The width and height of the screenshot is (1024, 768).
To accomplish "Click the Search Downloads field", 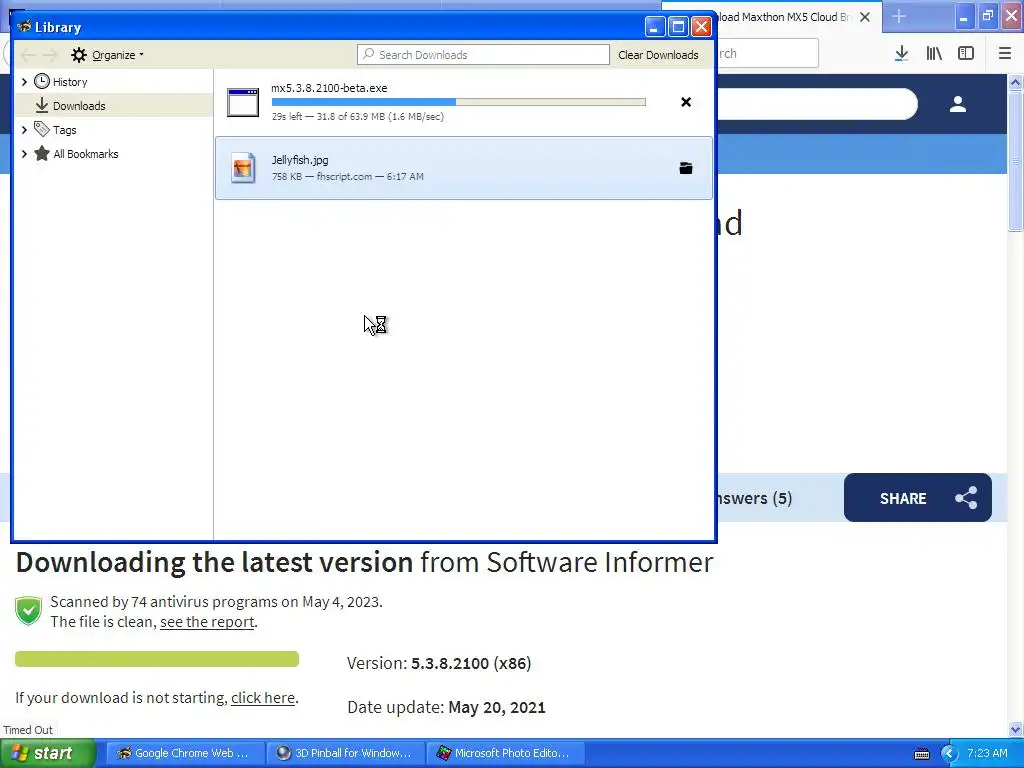I will tap(483, 55).
